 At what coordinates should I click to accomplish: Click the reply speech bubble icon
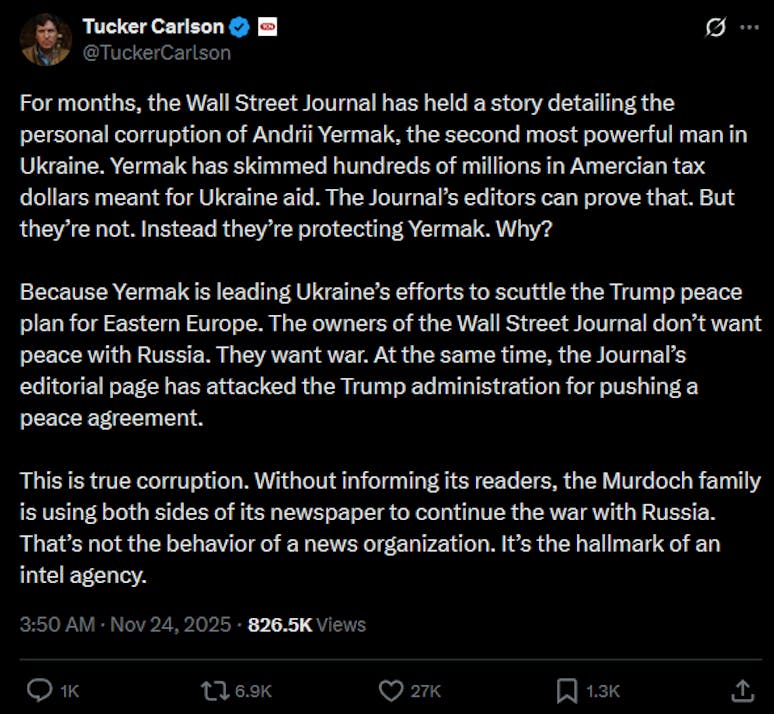(38, 689)
